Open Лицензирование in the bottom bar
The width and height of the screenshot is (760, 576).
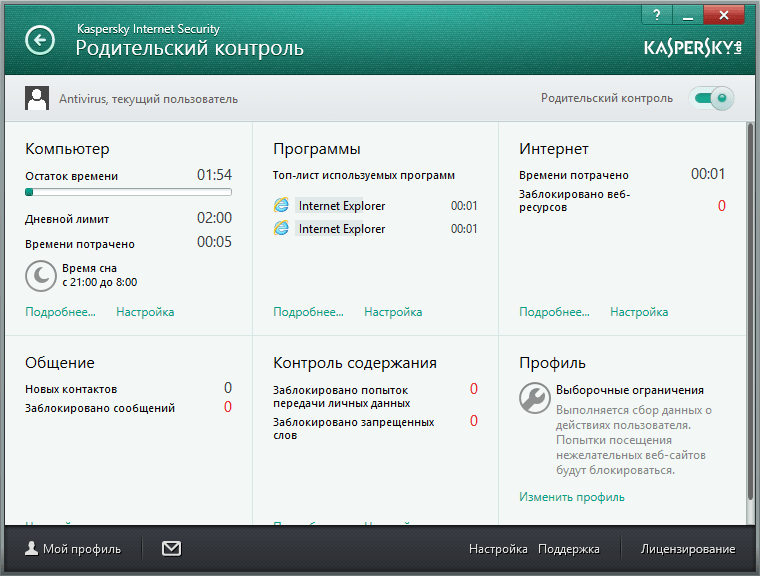[688, 549]
